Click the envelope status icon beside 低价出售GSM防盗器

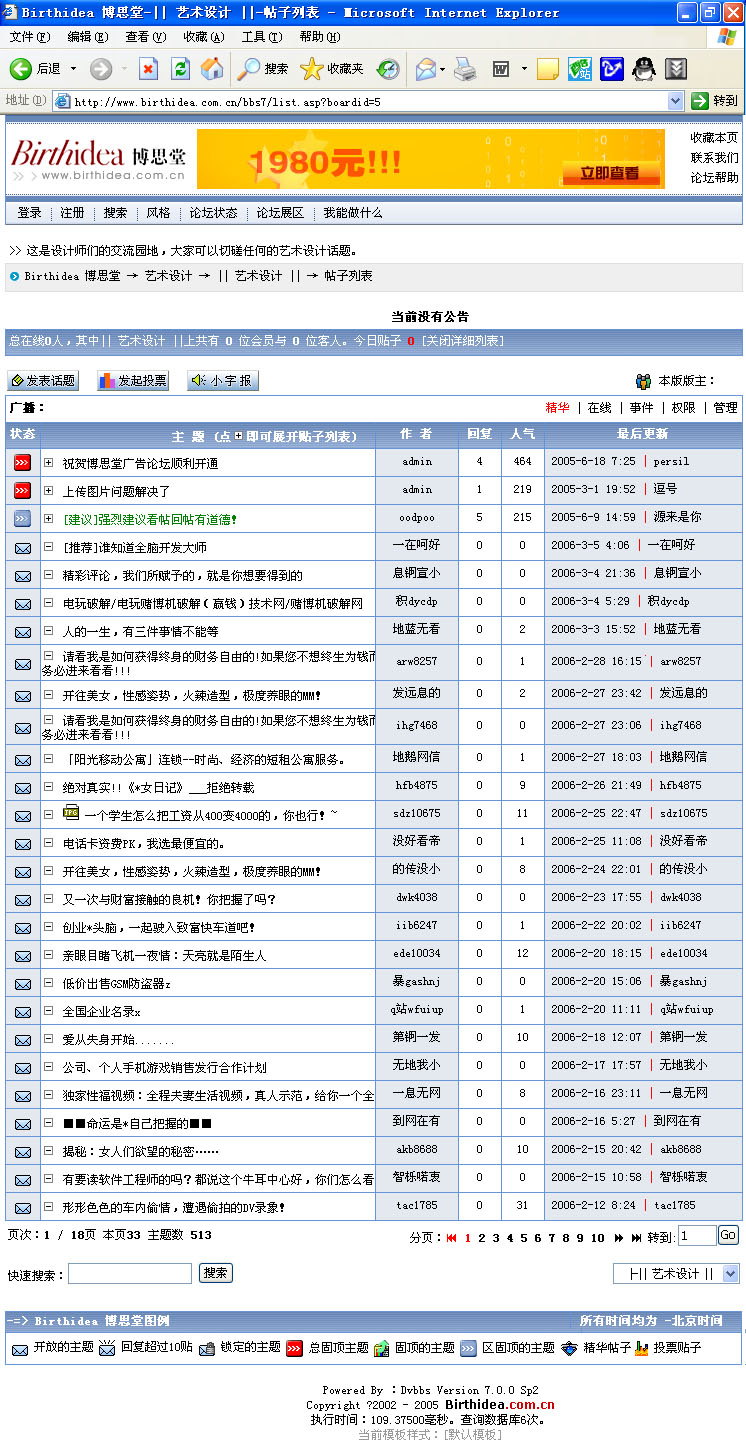[x=22, y=983]
